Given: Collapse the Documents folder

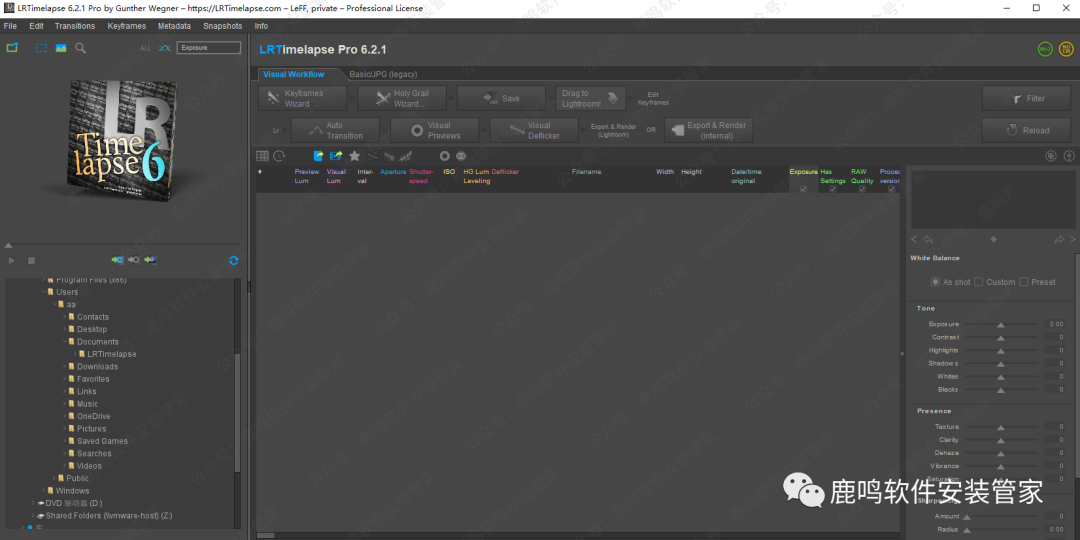Looking at the screenshot, I should [64, 342].
